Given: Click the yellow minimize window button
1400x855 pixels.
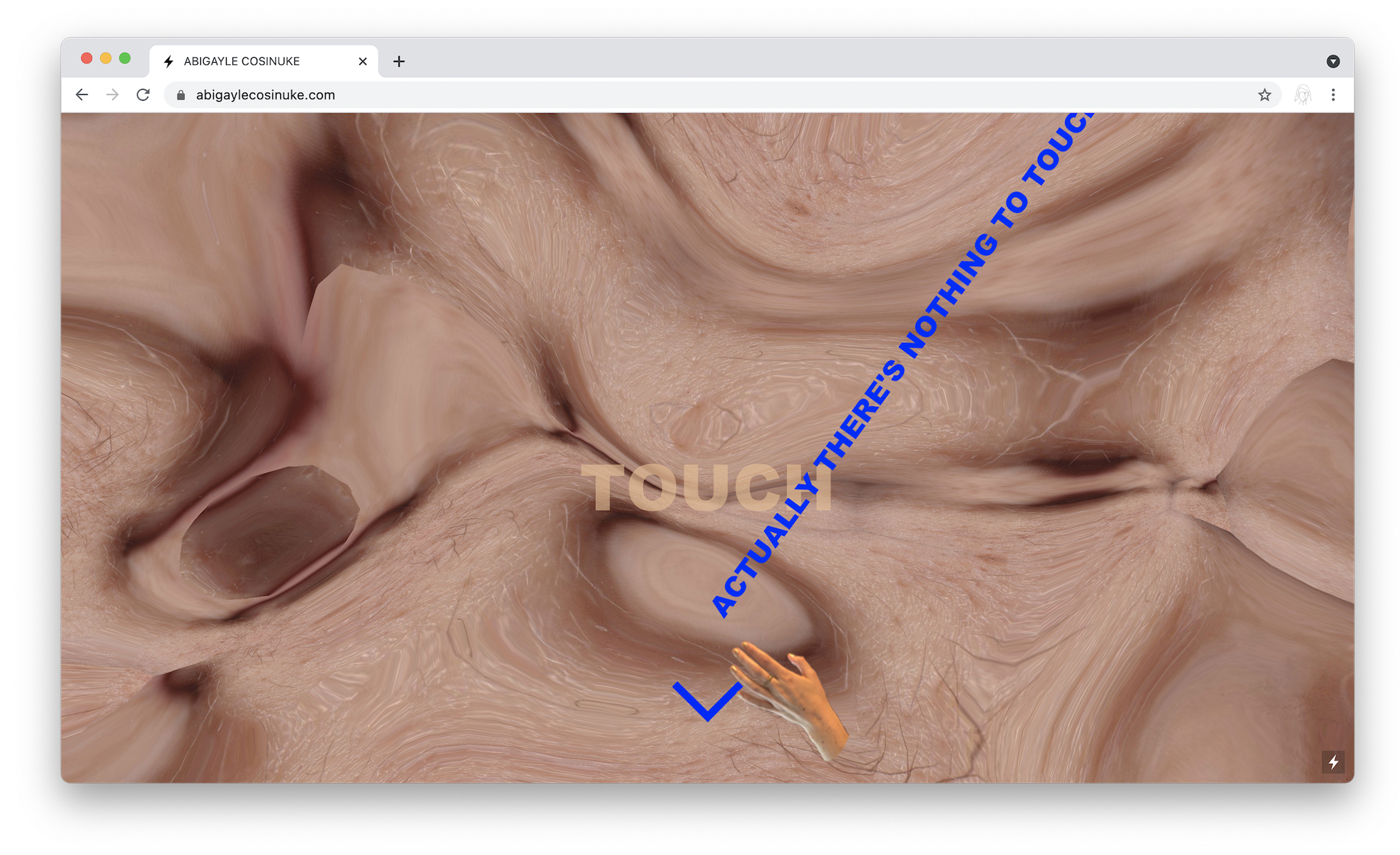Looking at the screenshot, I should point(105,58).
